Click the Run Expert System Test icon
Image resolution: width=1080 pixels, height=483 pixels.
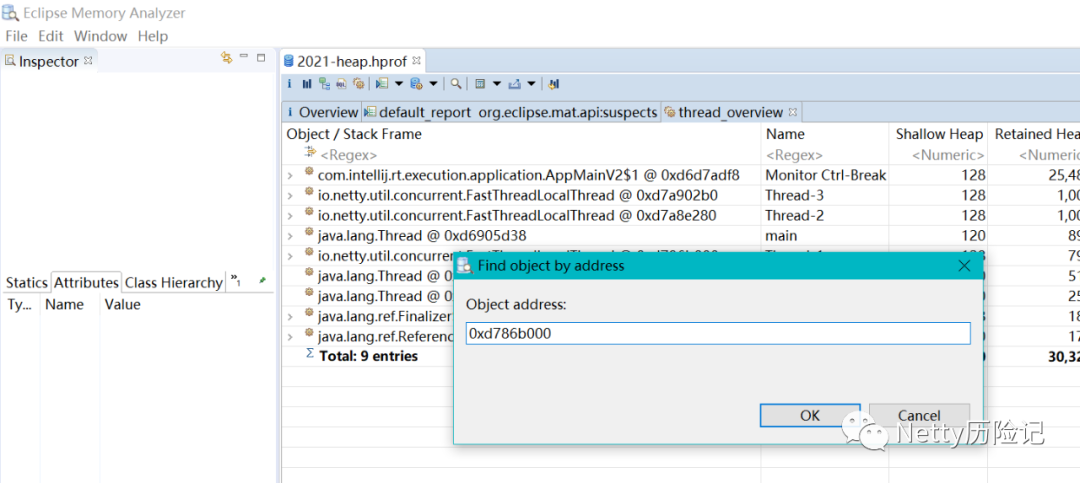(382, 83)
